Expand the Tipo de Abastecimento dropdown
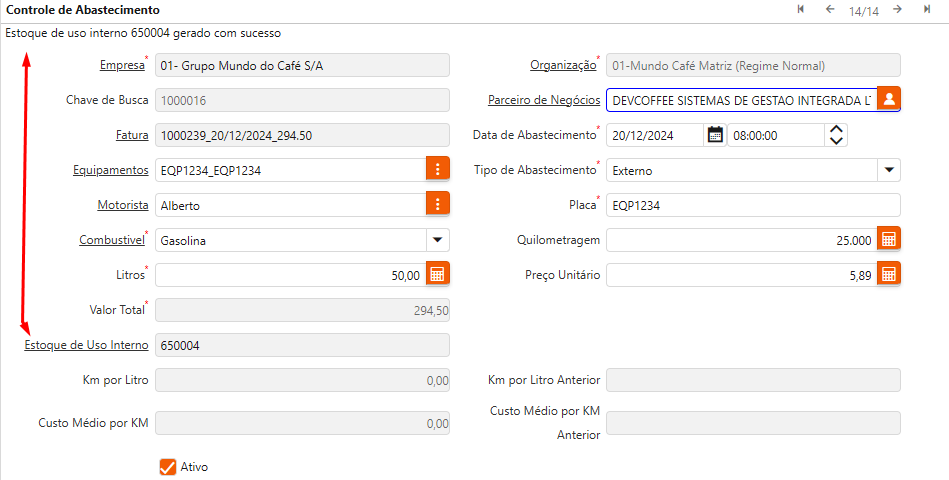The image size is (949, 480). click(x=889, y=170)
